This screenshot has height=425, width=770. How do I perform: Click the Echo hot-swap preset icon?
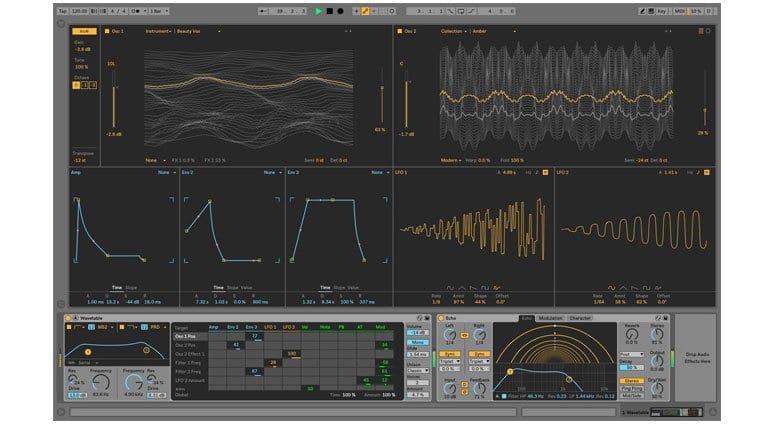click(658, 318)
